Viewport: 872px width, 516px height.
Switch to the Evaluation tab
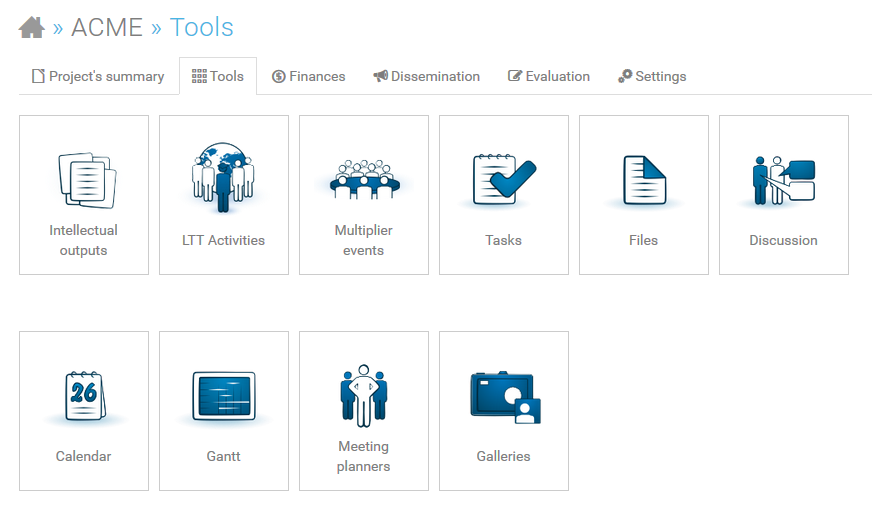click(549, 76)
